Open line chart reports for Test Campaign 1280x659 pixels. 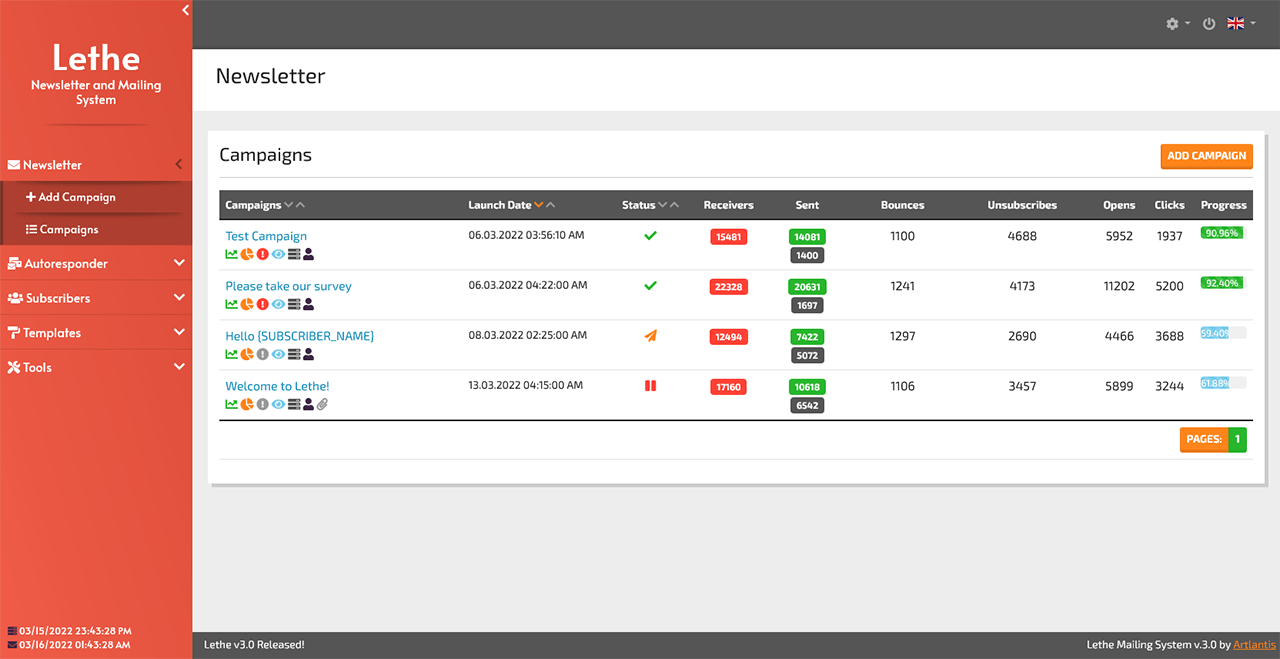[x=231, y=254]
